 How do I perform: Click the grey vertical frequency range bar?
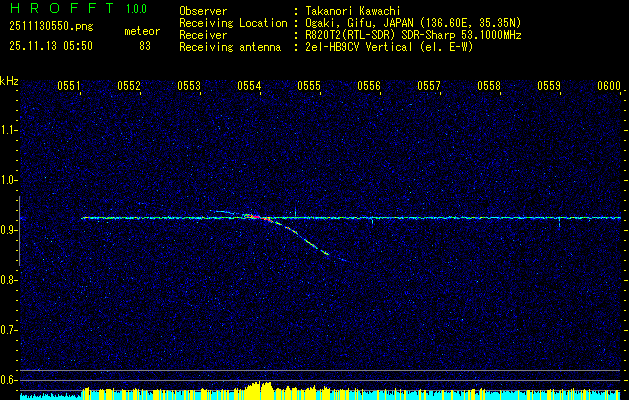click(19, 231)
